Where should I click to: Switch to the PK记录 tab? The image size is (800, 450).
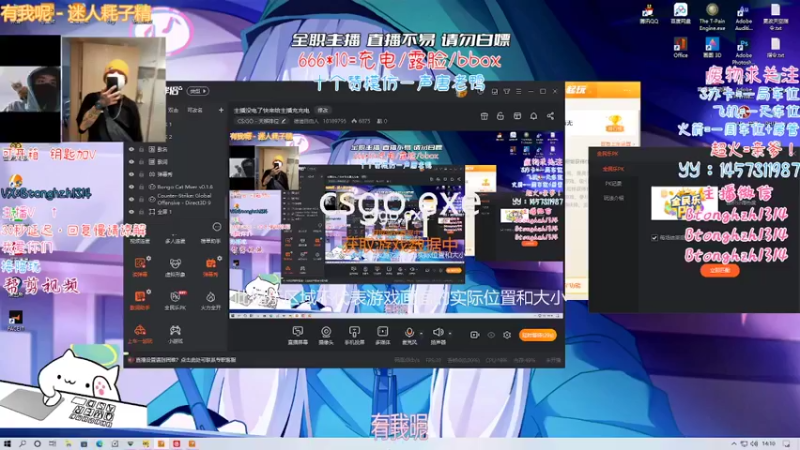(613, 184)
